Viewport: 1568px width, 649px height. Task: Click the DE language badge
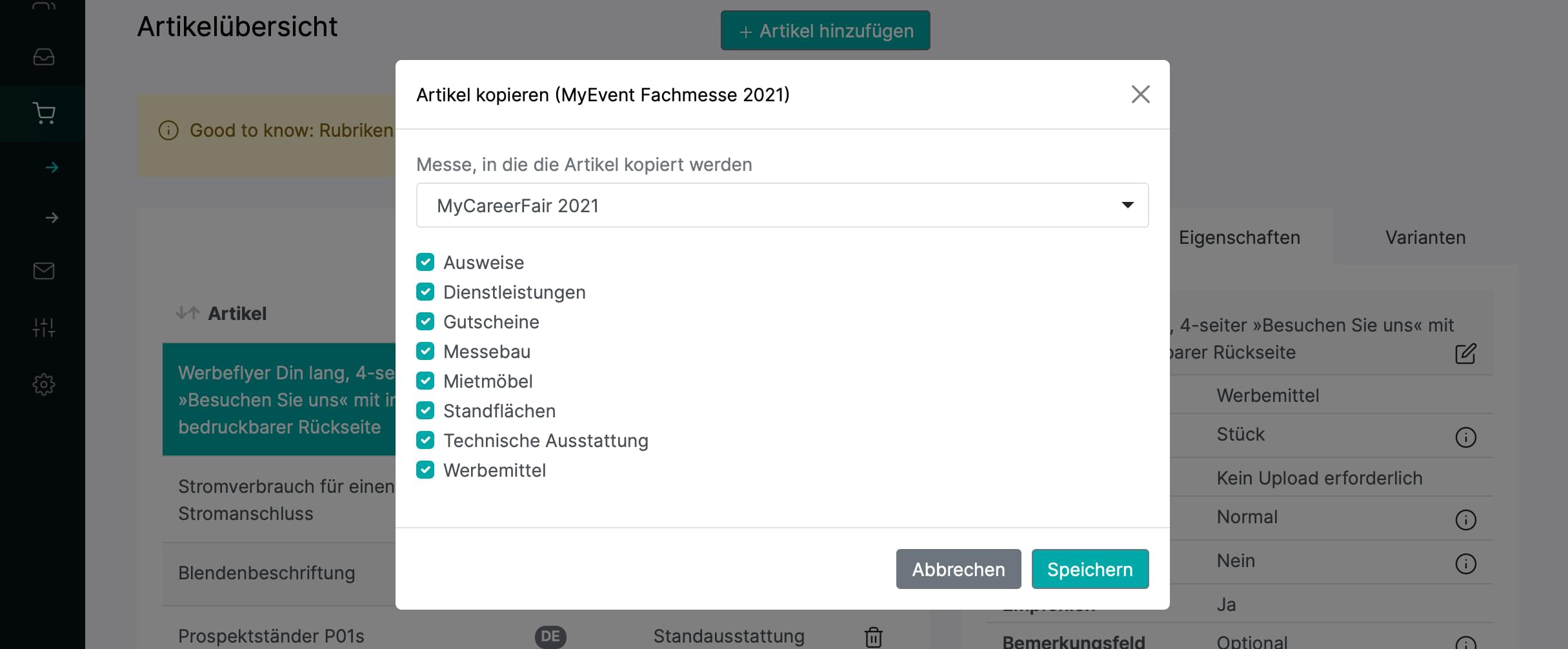point(550,637)
